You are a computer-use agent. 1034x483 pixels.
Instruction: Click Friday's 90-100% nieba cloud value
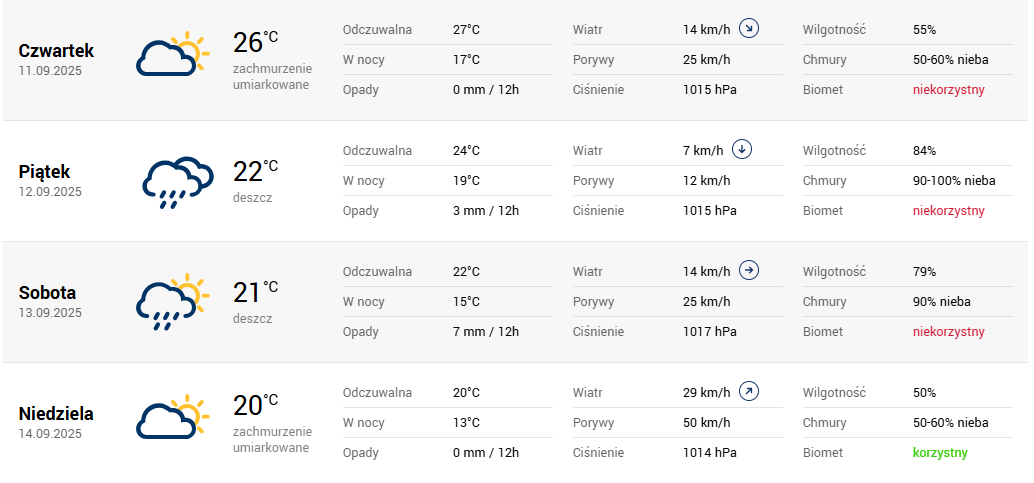point(954,181)
